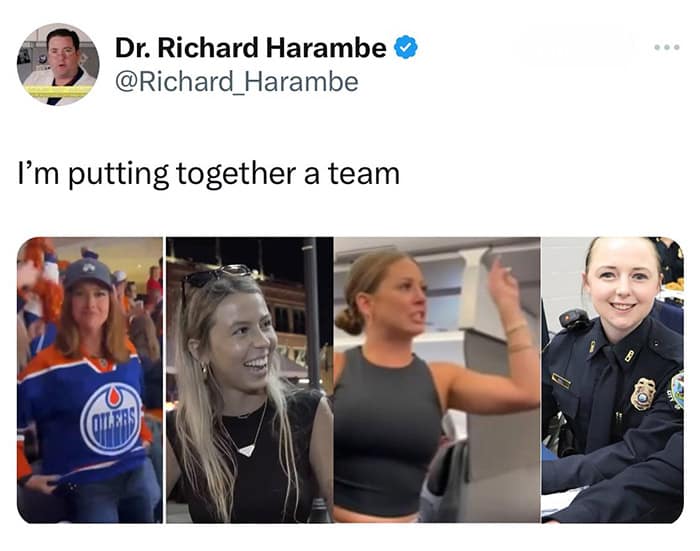Click the blue verified checkmark badge

tap(405, 47)
